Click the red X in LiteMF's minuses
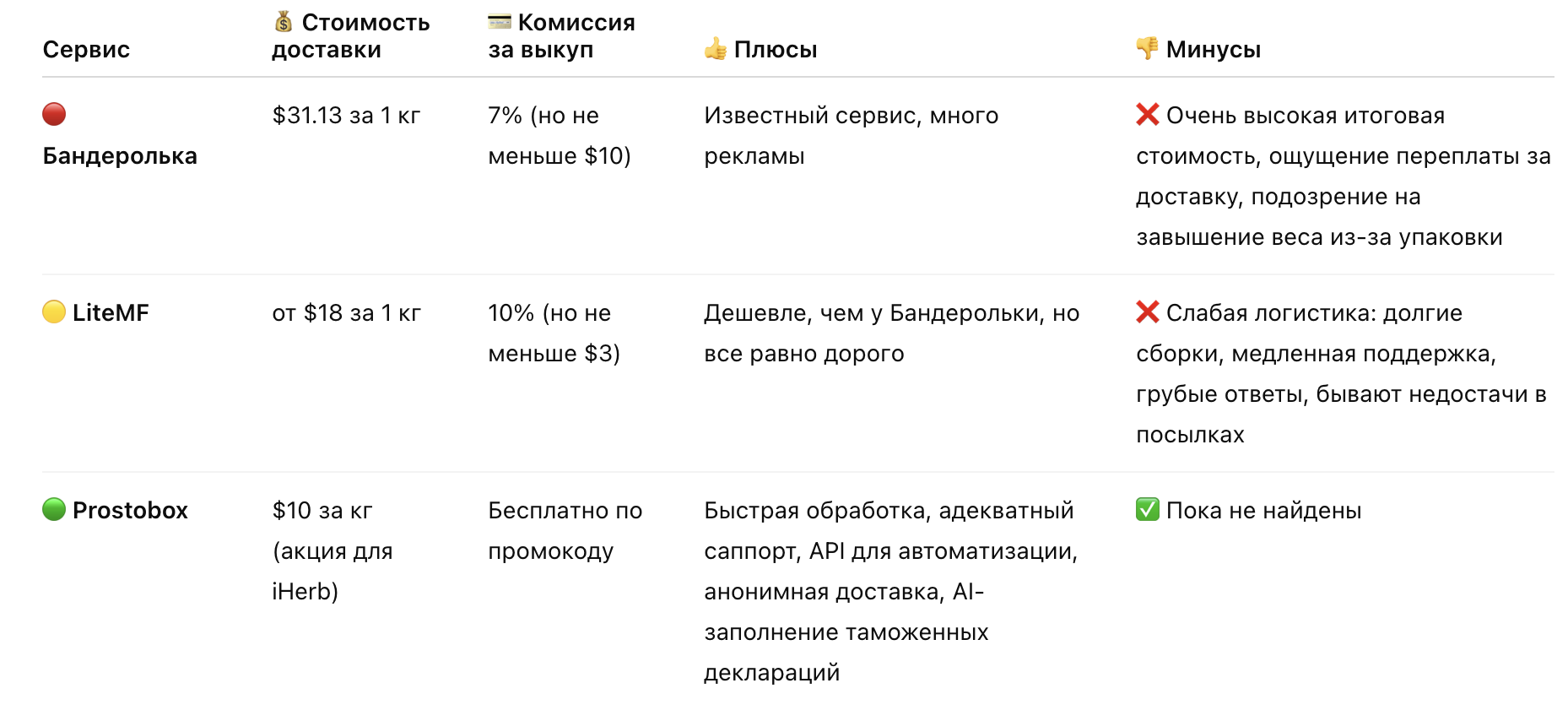This screenshot has width=1568, height=721. (x=1148, y=312)
